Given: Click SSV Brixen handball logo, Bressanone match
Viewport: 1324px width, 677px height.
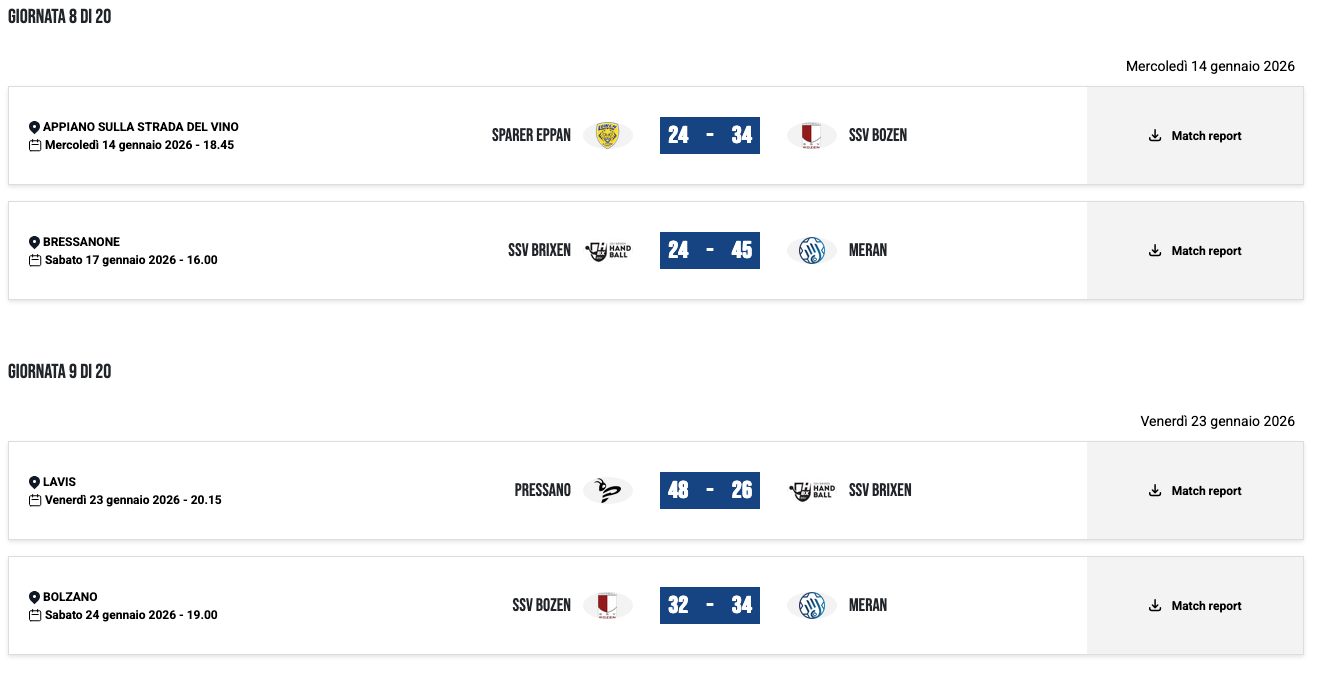Looking at the screenshot, I should (x=607, y=251).
